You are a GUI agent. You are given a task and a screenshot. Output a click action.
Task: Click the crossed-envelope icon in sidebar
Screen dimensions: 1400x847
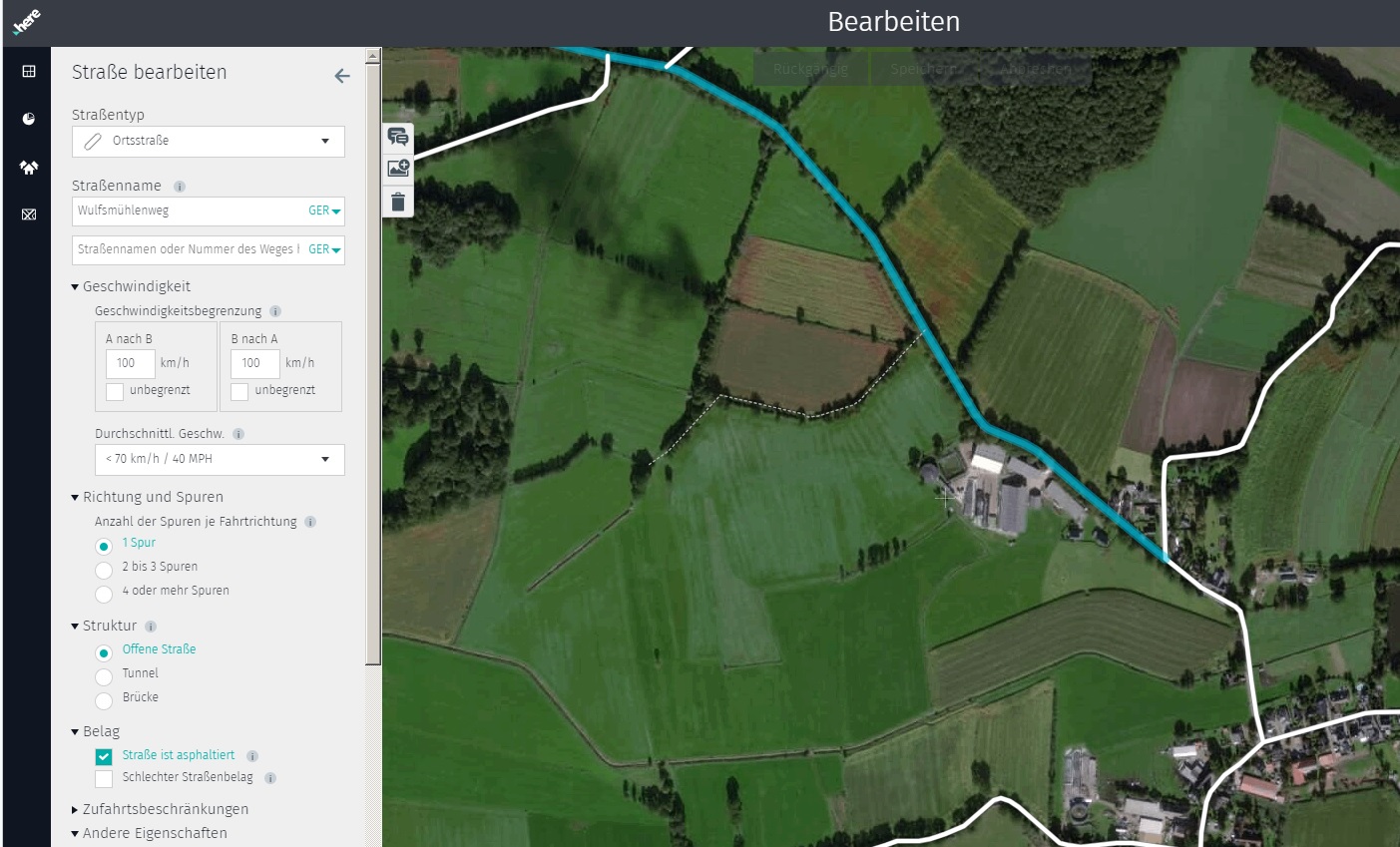point(28,214)
